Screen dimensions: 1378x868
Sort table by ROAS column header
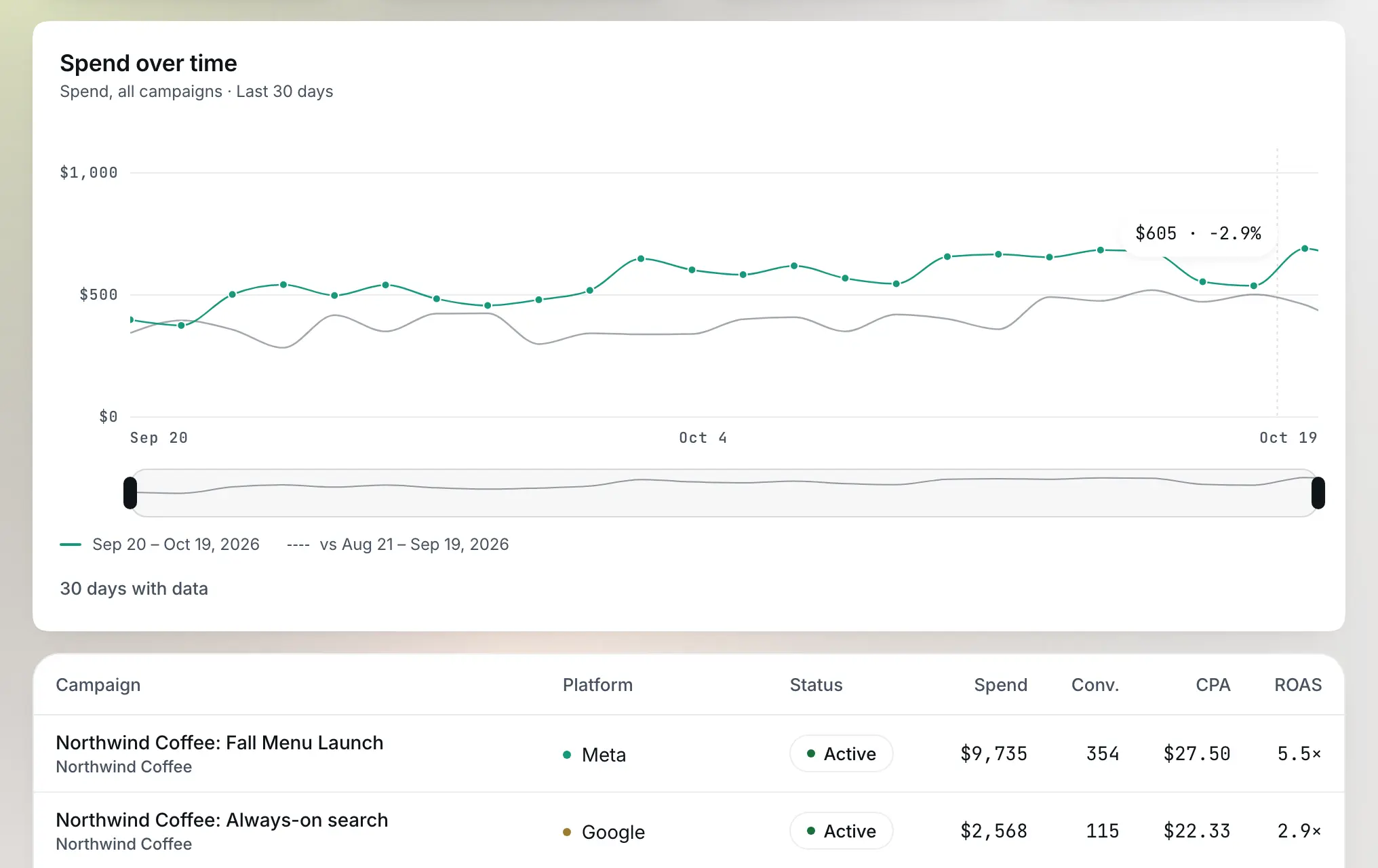click(x=1298, y=685)
